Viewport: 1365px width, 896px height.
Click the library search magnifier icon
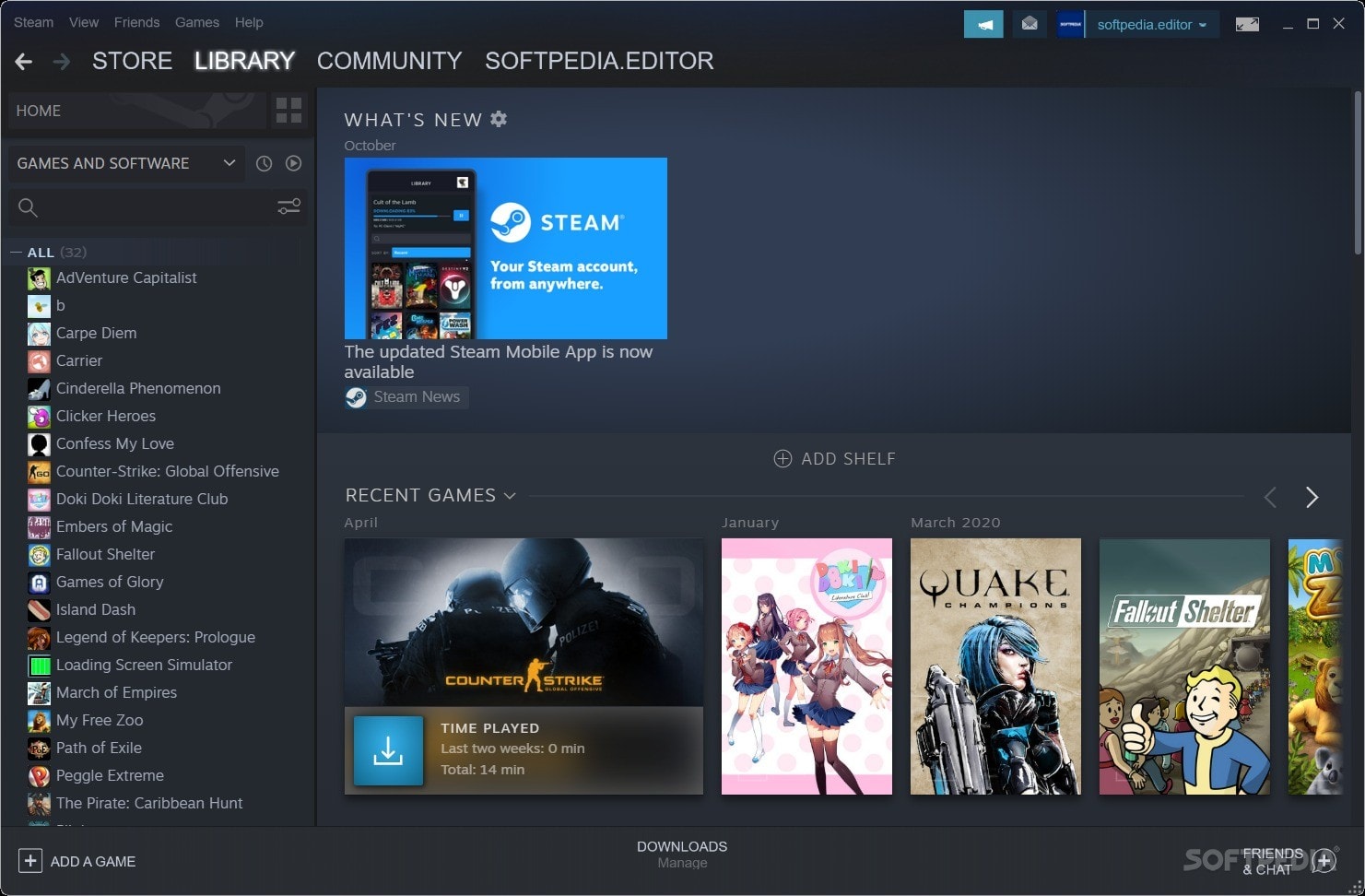point(28,207)
